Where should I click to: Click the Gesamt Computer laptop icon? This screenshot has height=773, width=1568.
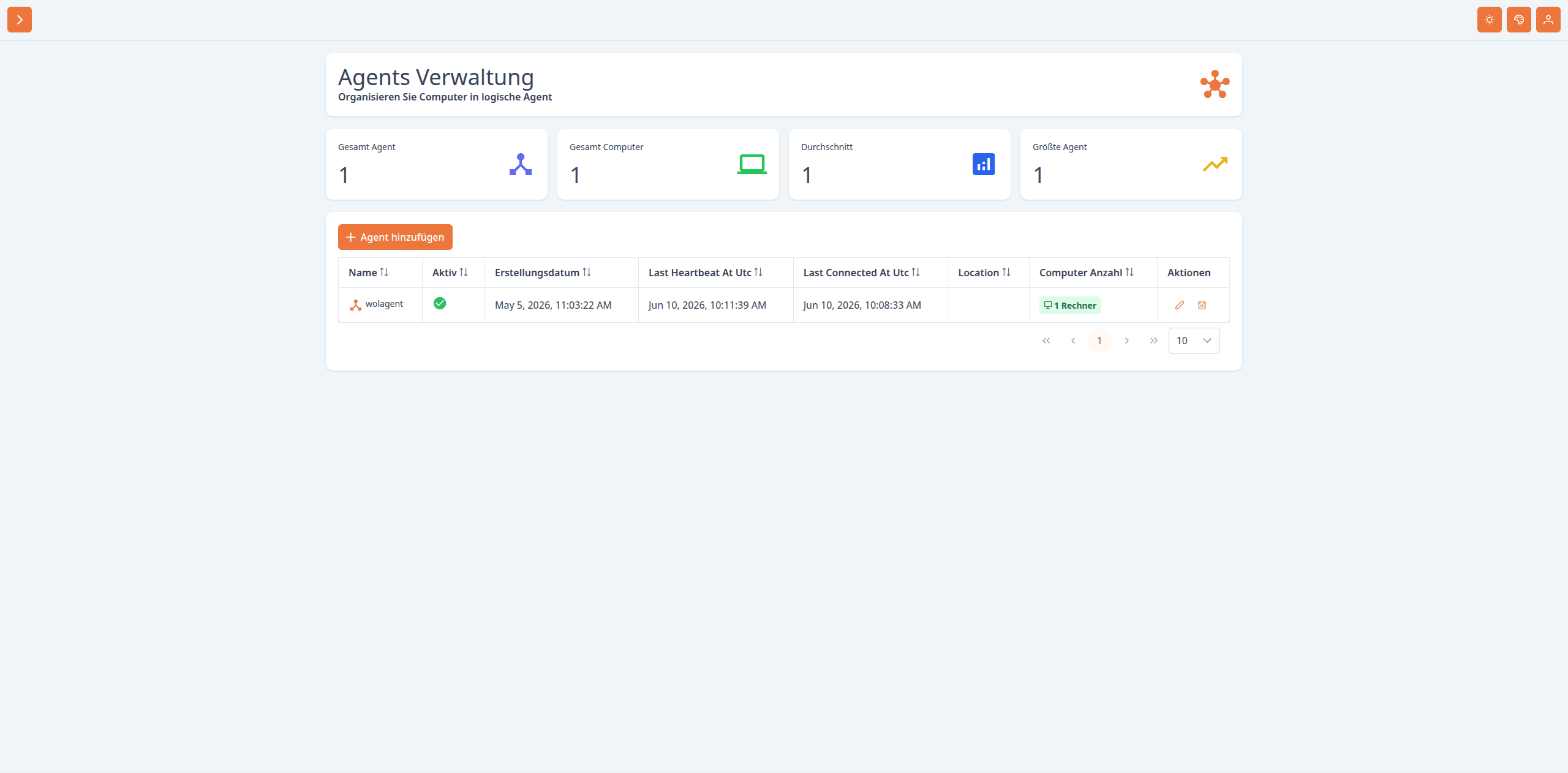(x=752, y=164)
